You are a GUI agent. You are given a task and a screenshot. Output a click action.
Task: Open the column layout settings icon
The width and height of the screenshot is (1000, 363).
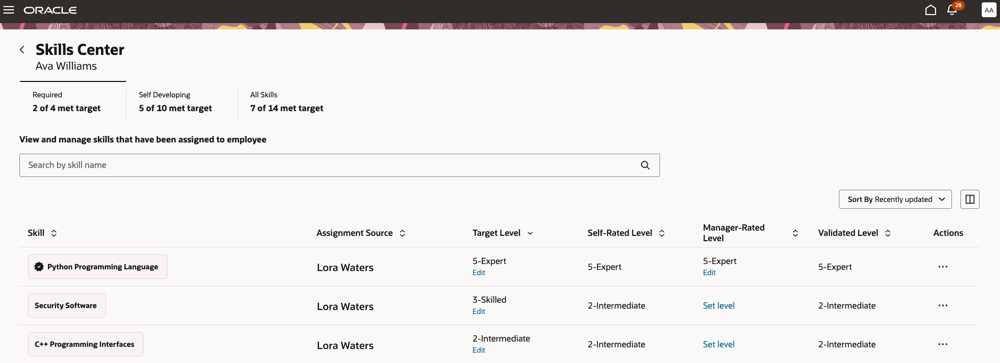[970, 199]
